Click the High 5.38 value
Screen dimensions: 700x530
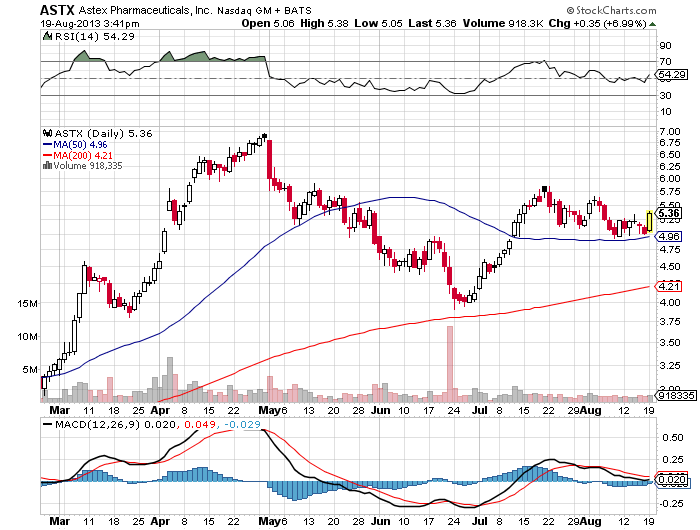pyautogui.click(x=324, y=23)
